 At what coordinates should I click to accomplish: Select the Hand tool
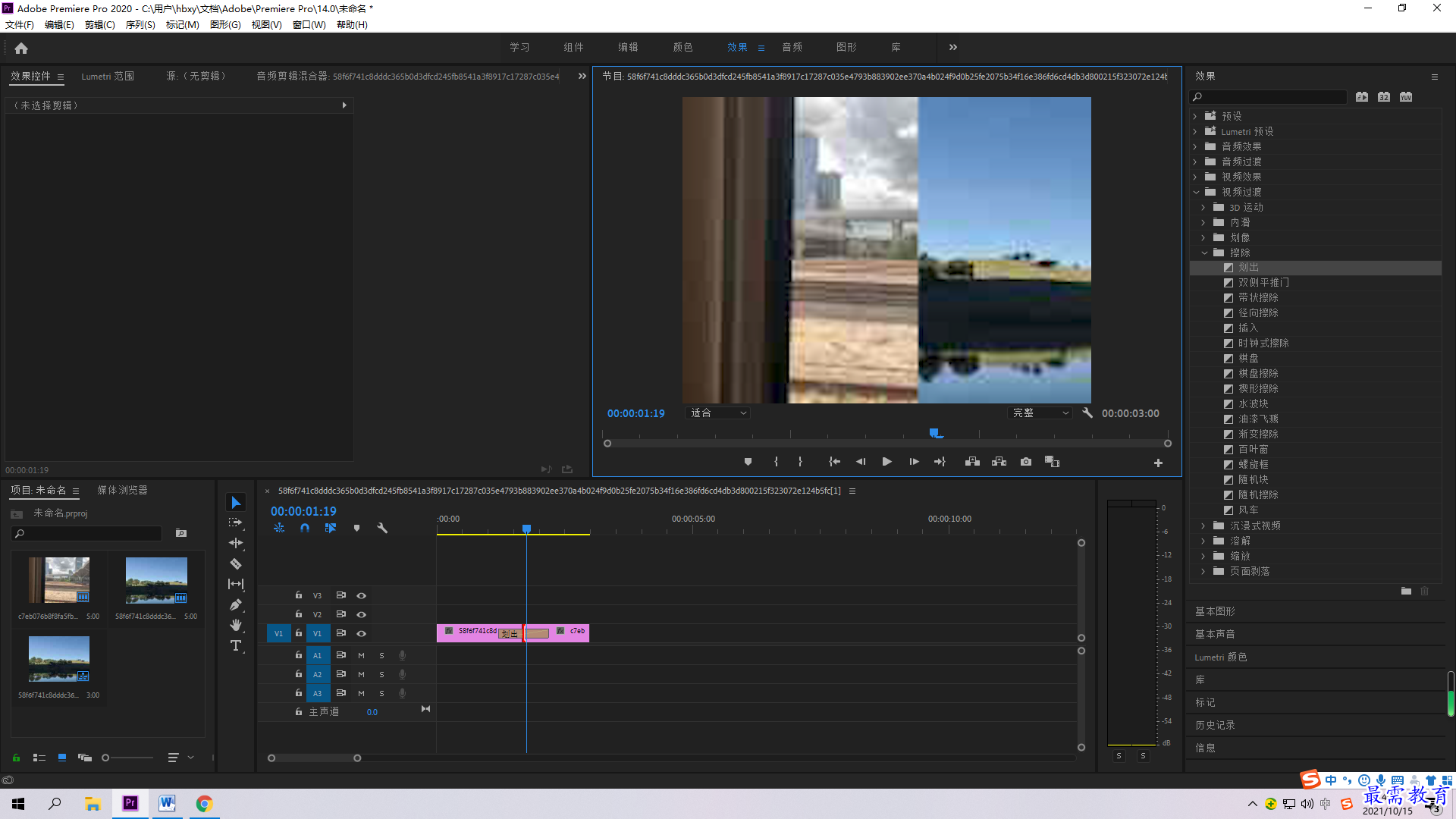(236, 625)
